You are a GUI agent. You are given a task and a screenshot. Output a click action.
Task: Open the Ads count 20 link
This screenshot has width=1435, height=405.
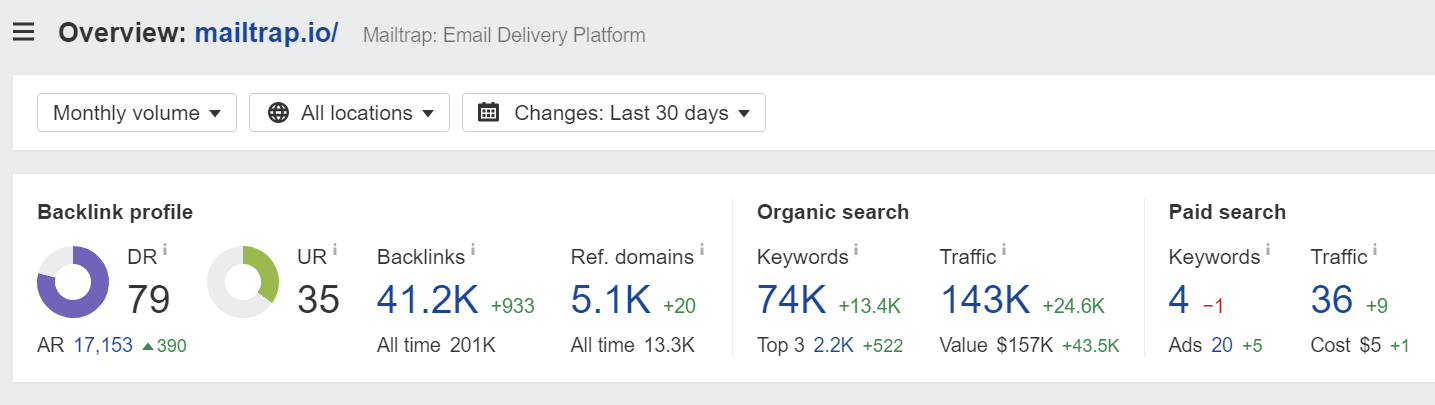point(1222,346)
